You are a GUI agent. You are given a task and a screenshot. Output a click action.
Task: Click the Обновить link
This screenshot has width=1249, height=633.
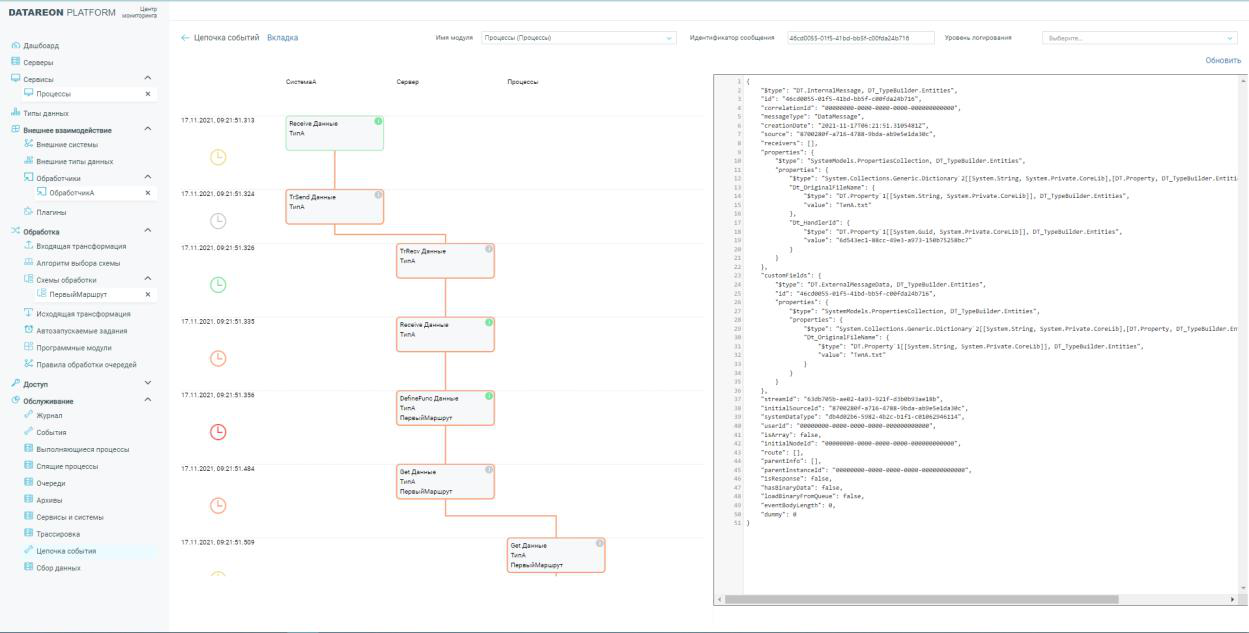click(1223, 60)
